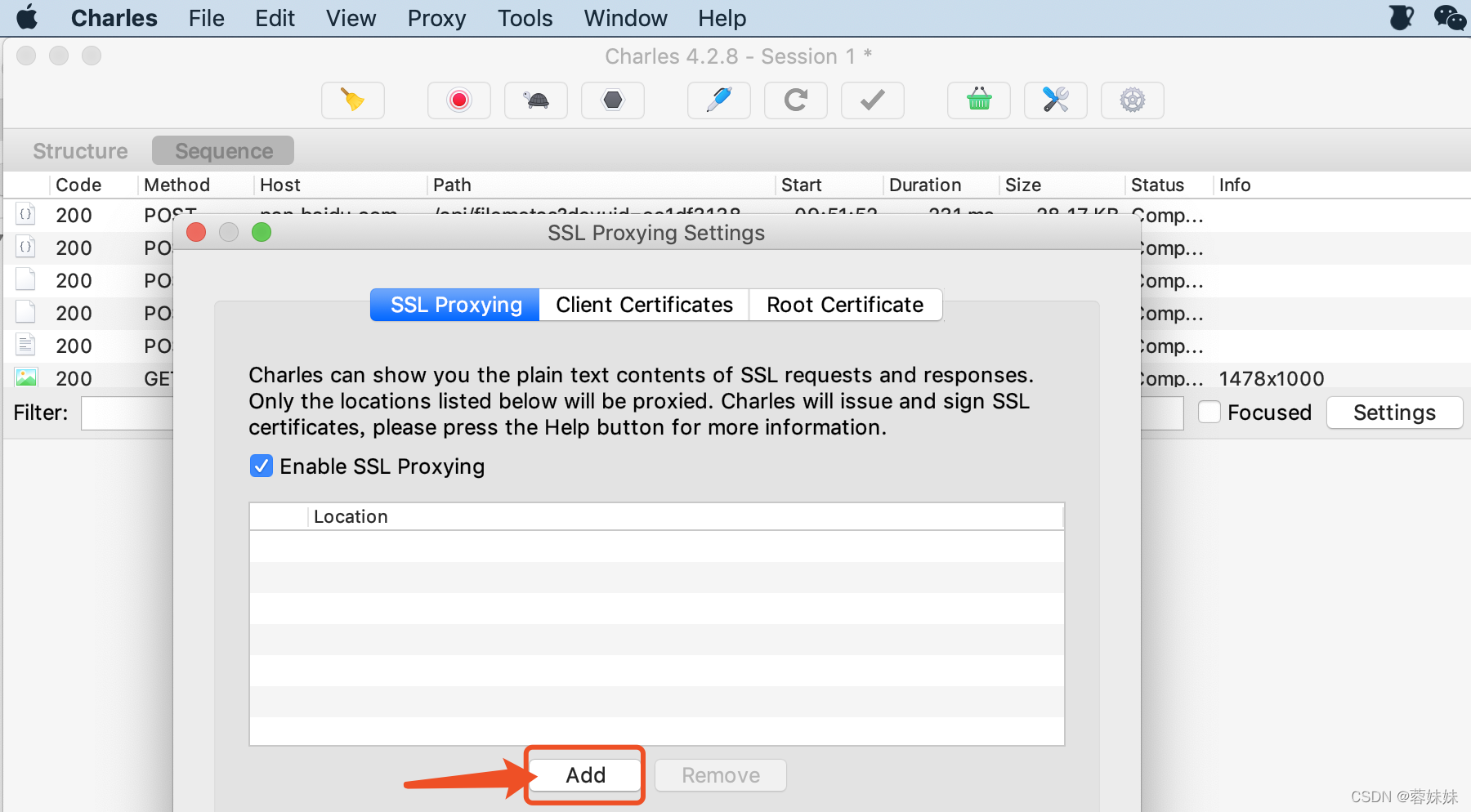Click the pen compose request icon
1471x812 pixels.
[719, 100]
